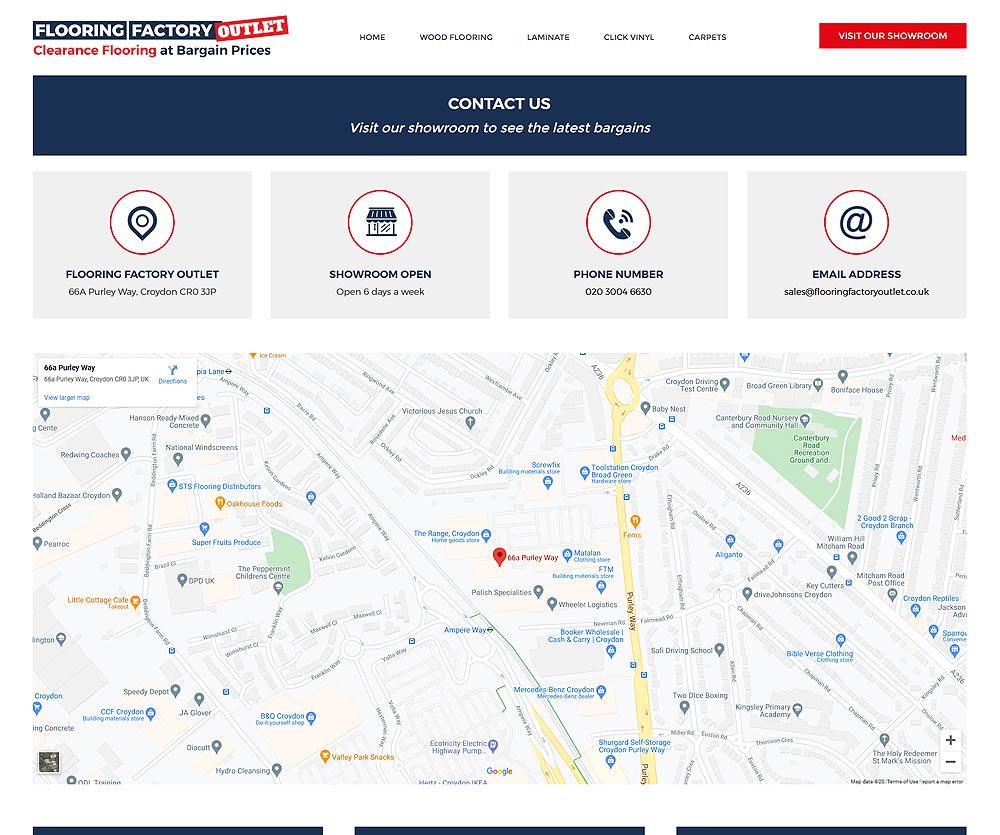Select the Mercedes-Benz Croydon map pin
Viewport: 1000px width, 835px height.
pos(601,691)
